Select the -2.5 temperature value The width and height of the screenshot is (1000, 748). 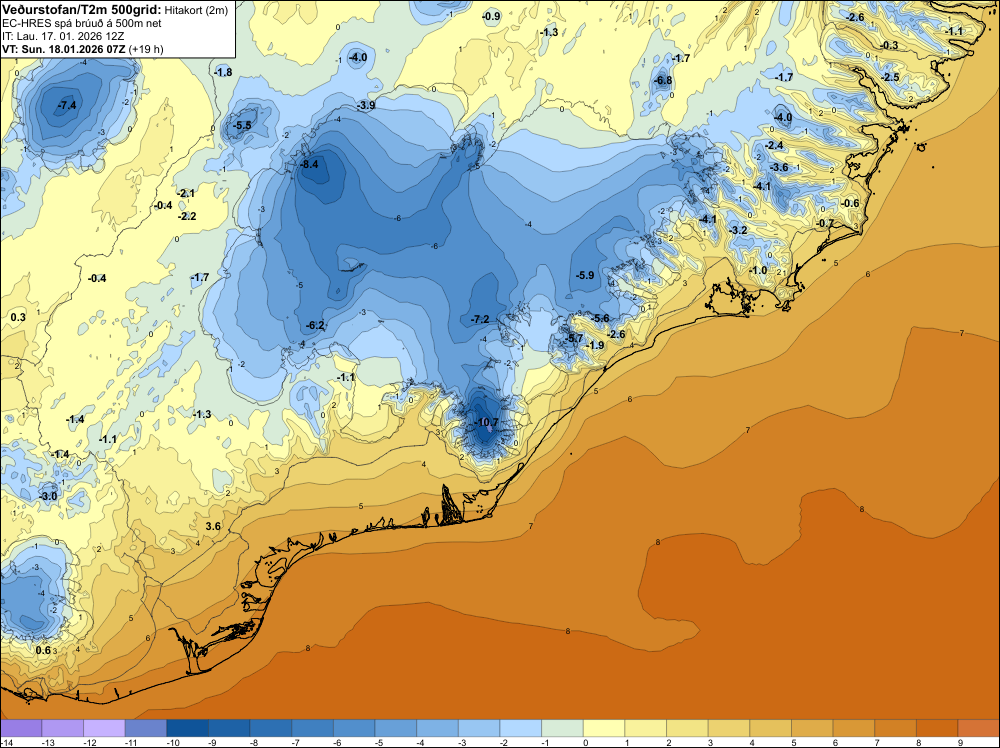point(891,77)
